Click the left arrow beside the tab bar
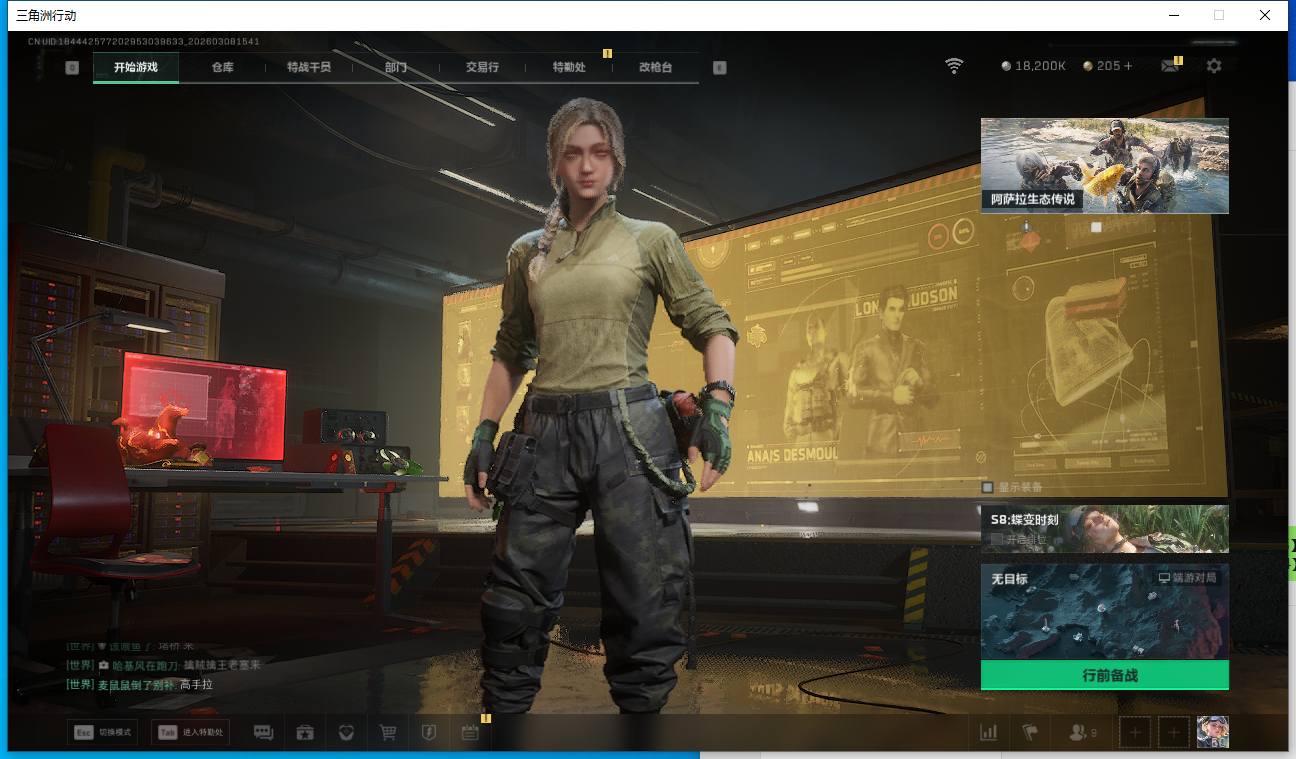The width and height of the screenshot is (1296, 759). coord(72,68)
